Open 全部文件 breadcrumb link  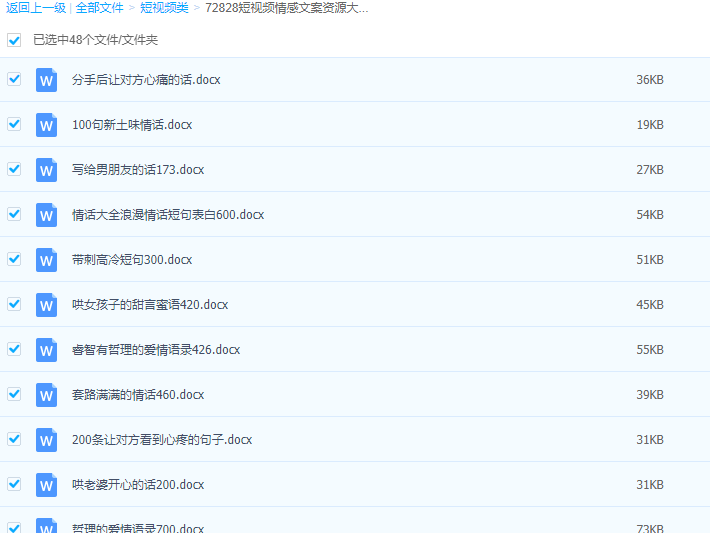tap(100, 8)
